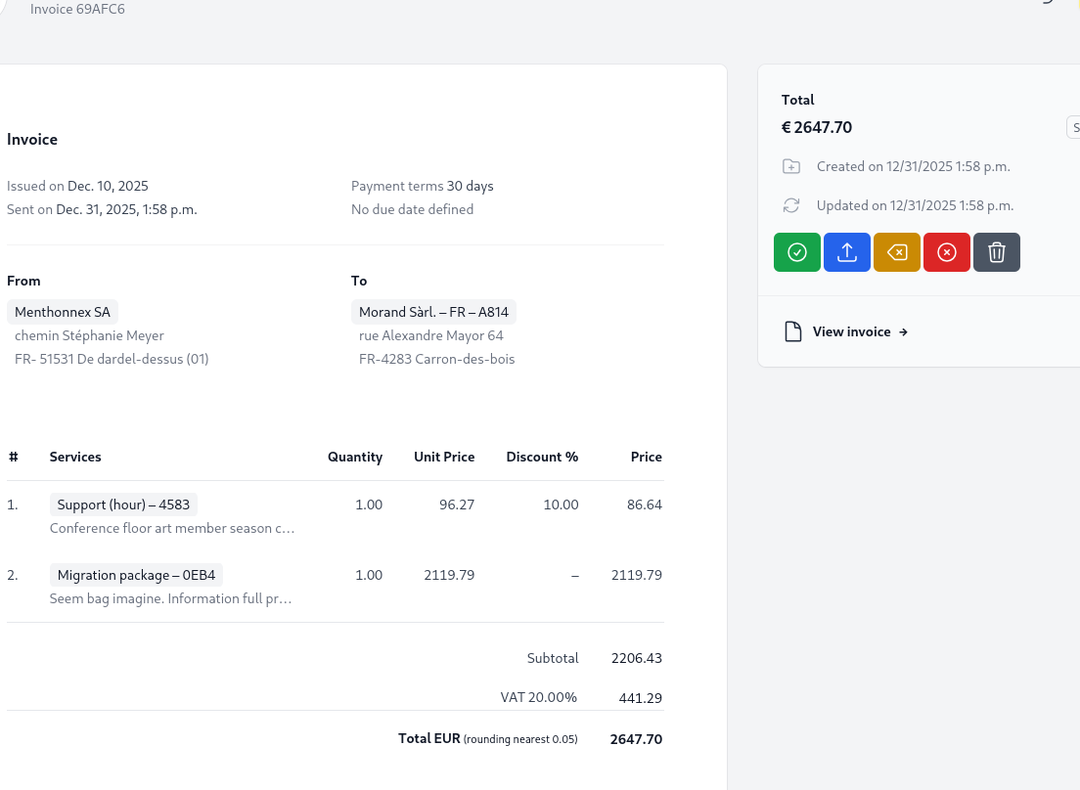Expand the truncated Seem bag imagine description
The width and height of the screenshot is (1080, 790).
tap(170, 598)
